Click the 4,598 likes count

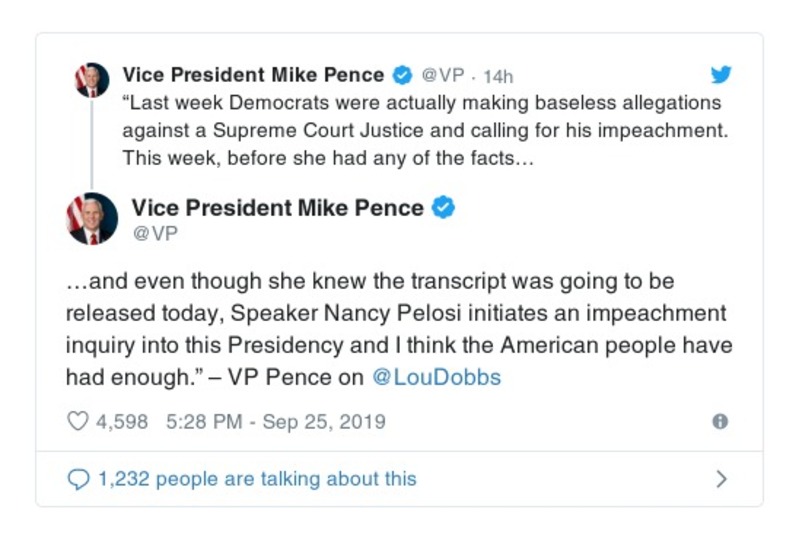point(122,422)
